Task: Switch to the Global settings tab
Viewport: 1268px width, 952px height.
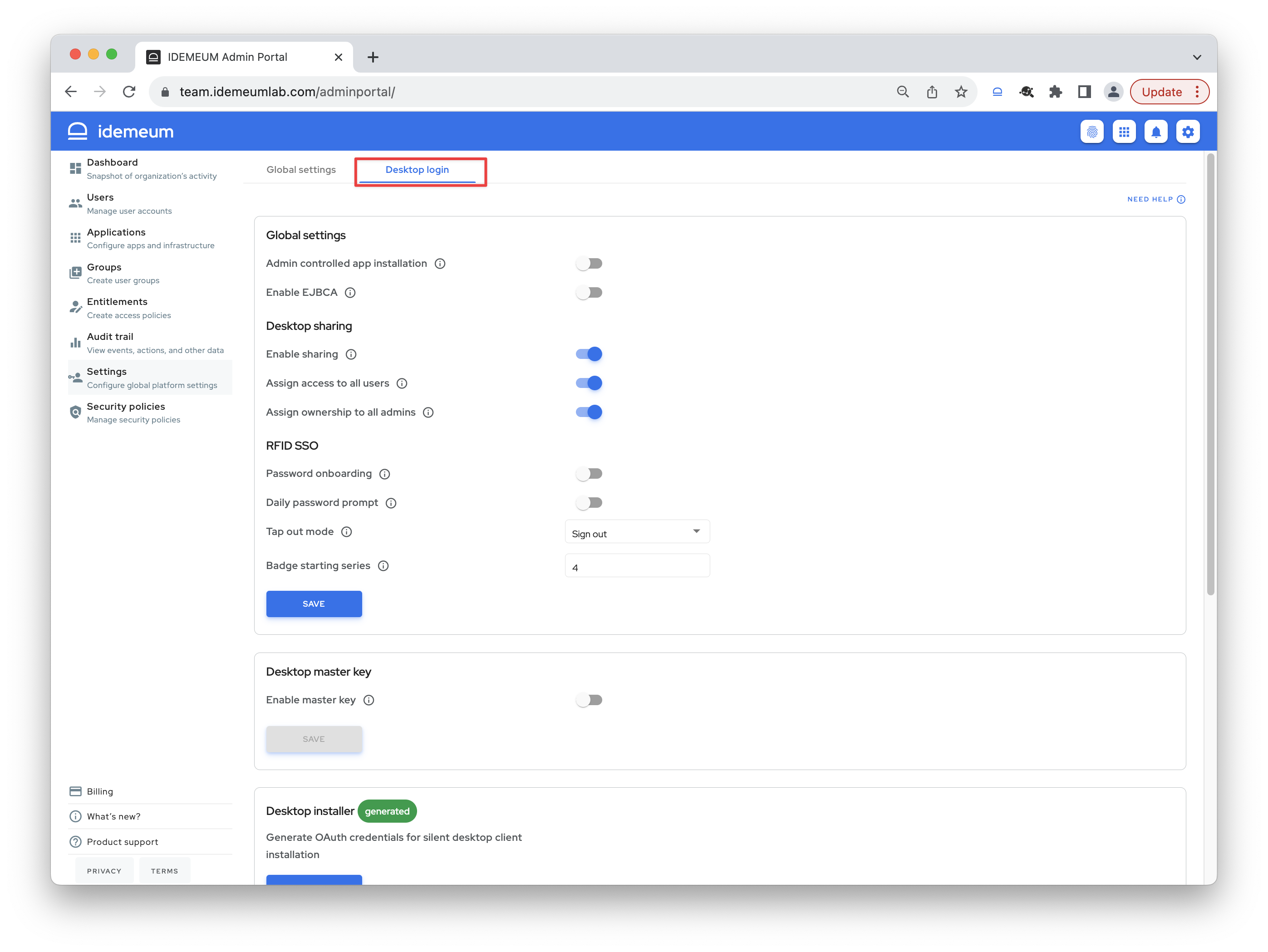Action: [x=301, y=170]
